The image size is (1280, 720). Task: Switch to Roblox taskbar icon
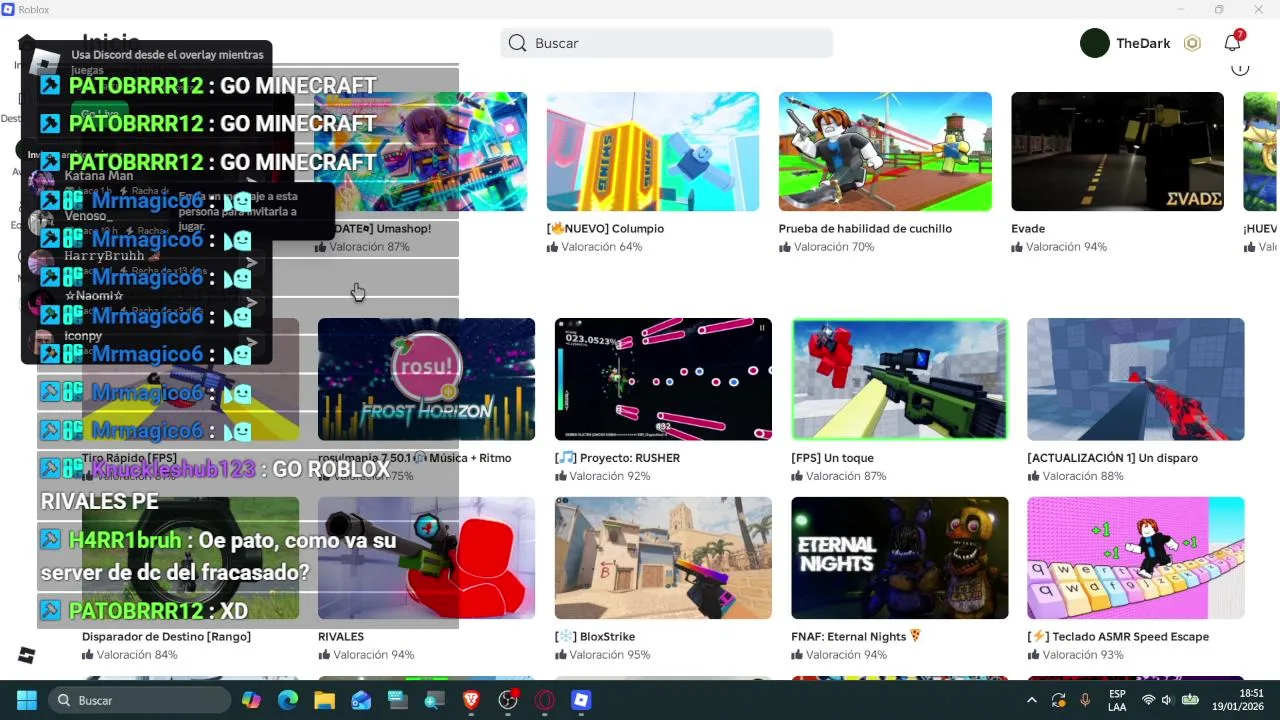point(581,700)
